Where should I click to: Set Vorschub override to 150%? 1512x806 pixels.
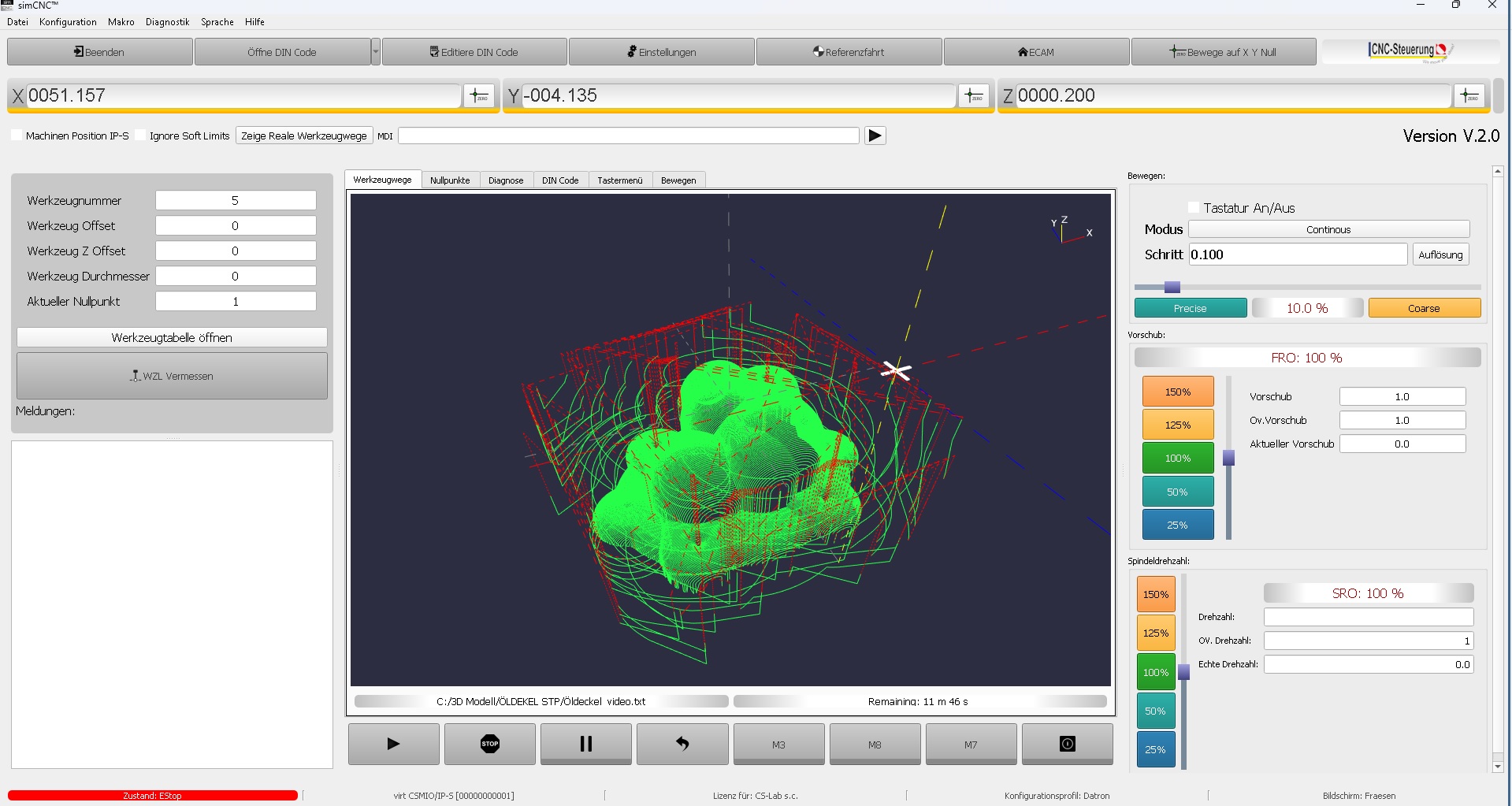click(x=1177, y=391)
